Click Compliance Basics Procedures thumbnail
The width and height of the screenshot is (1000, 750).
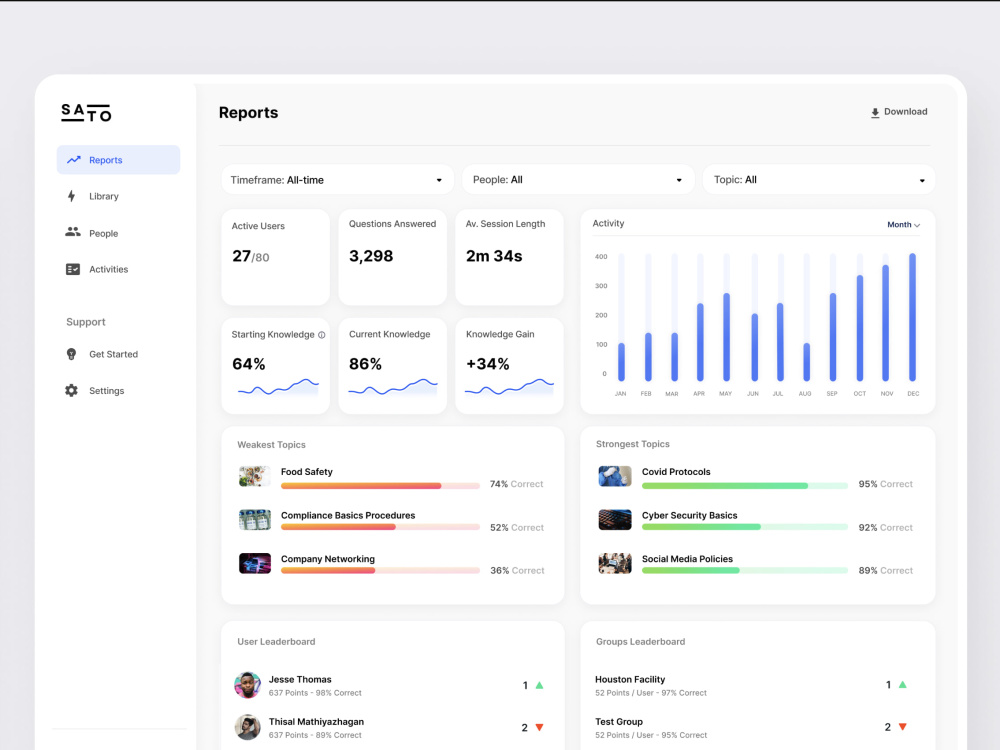coord(254,520)
